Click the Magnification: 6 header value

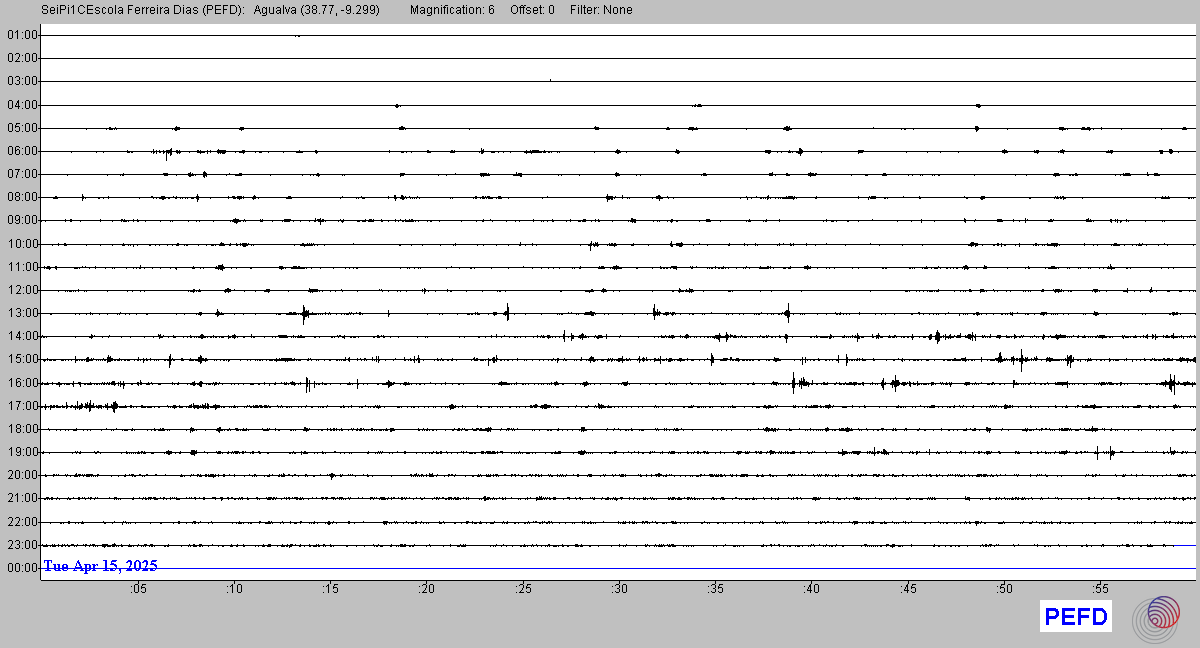[452, 10]
